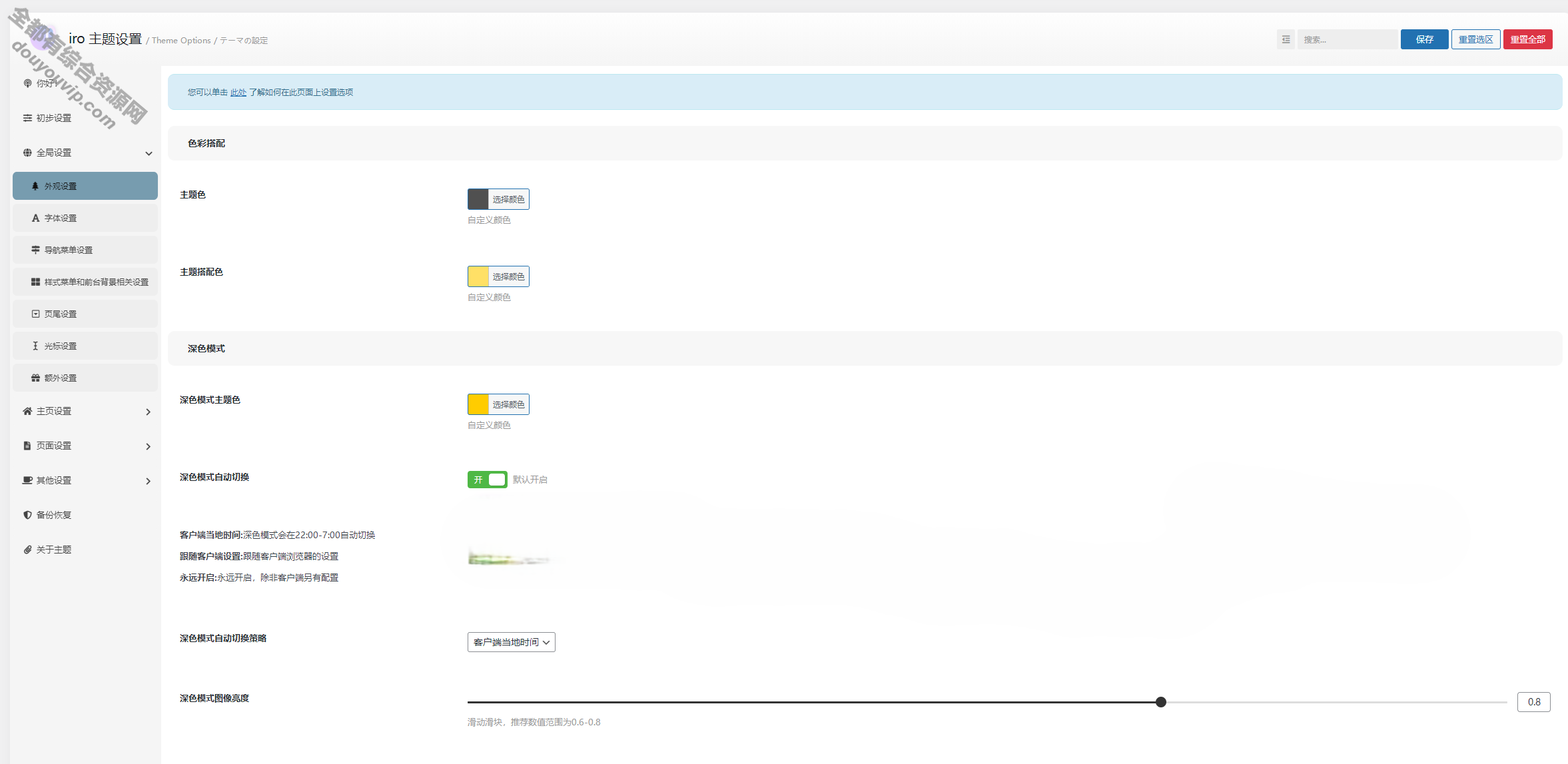The width and height of the screenshot is (1568, 764).
Task: Click the blue 保存 button
Action: click(1424, 39)
